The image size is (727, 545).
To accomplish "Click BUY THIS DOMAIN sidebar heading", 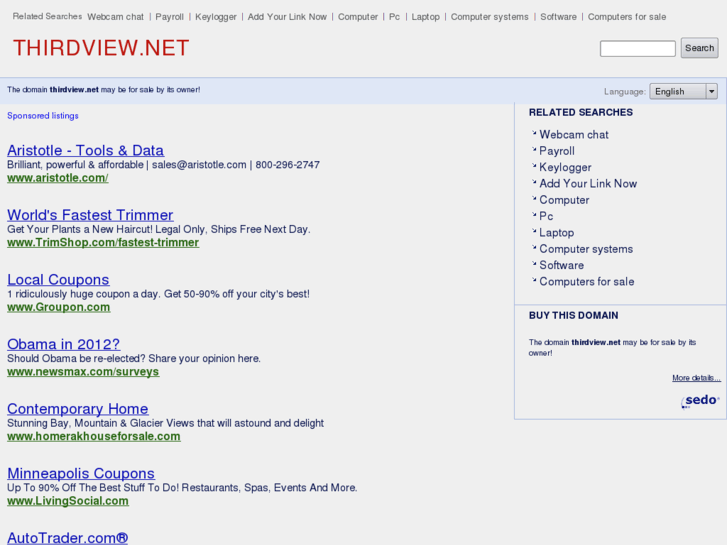I will coord(574,315).
